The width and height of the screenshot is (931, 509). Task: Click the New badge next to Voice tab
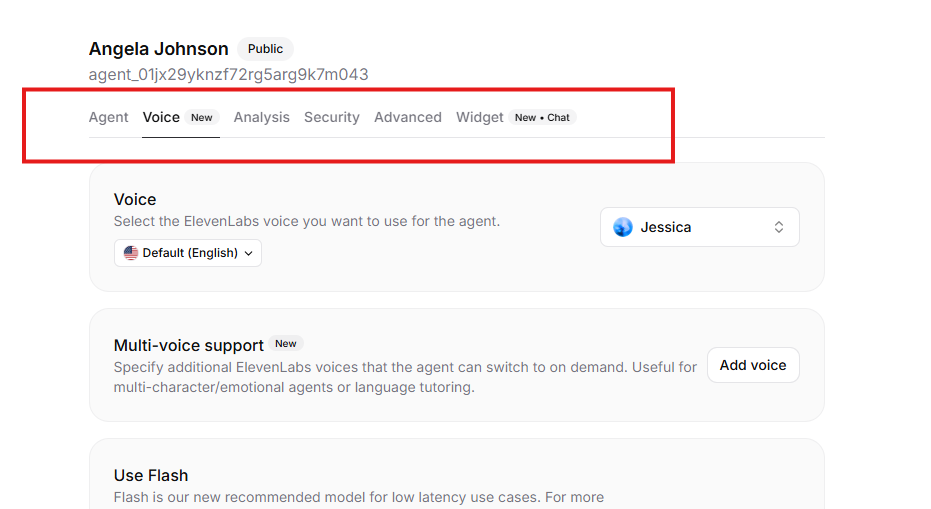pos(201,118)
